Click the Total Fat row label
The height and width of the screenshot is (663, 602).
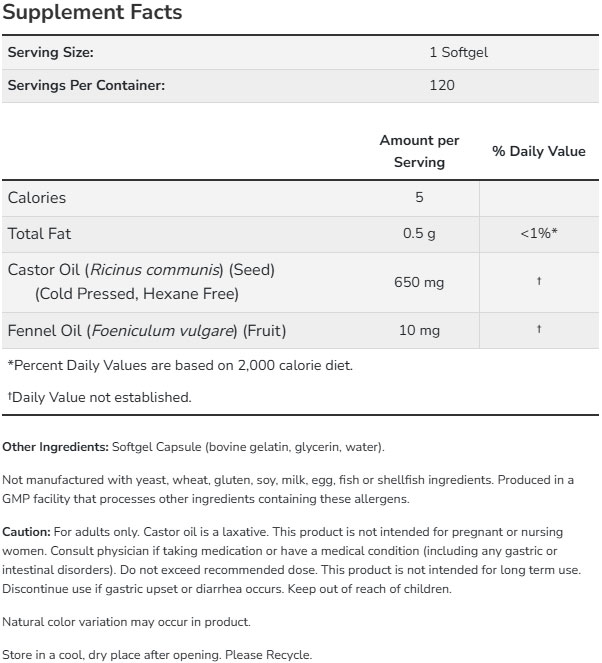[x=39, y=233]
